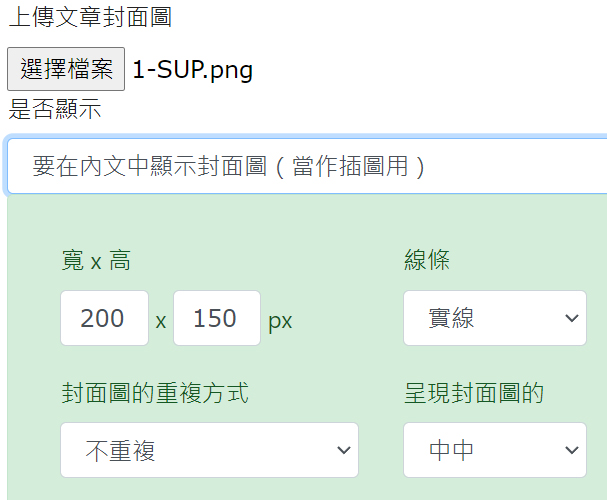
Task: Click the 選擇檔案 file chooser button
Action: (66, 70)
